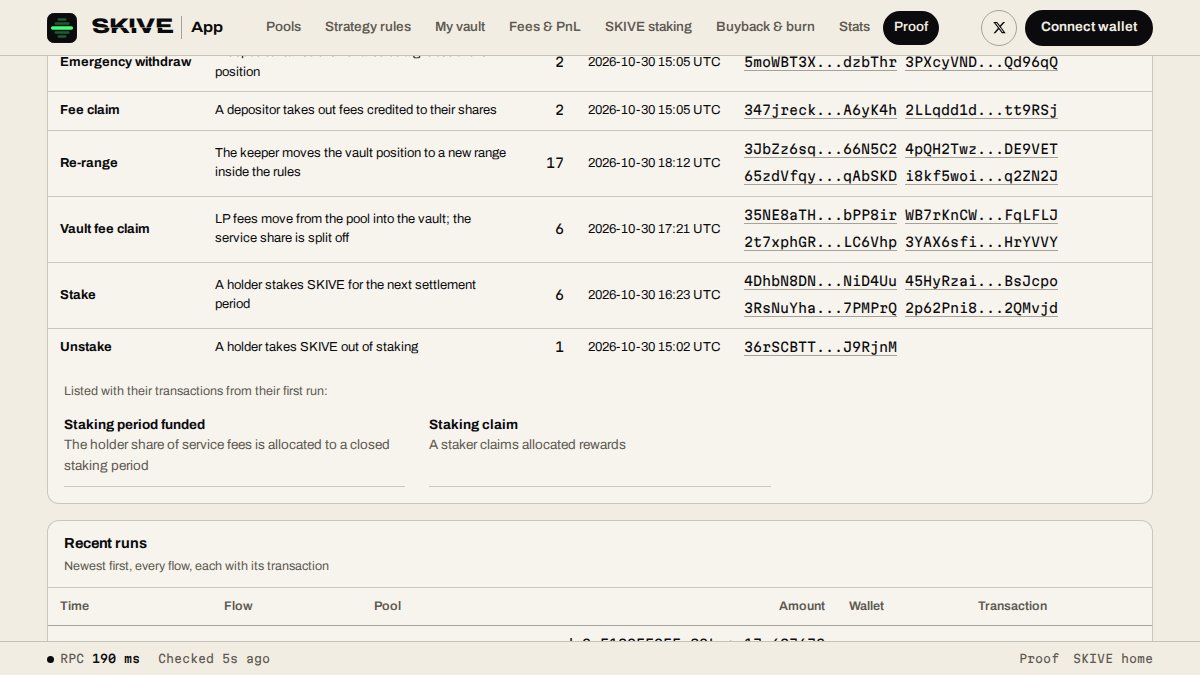
Task: Click the SKIVE home footer link
Action: [1113, 659]
